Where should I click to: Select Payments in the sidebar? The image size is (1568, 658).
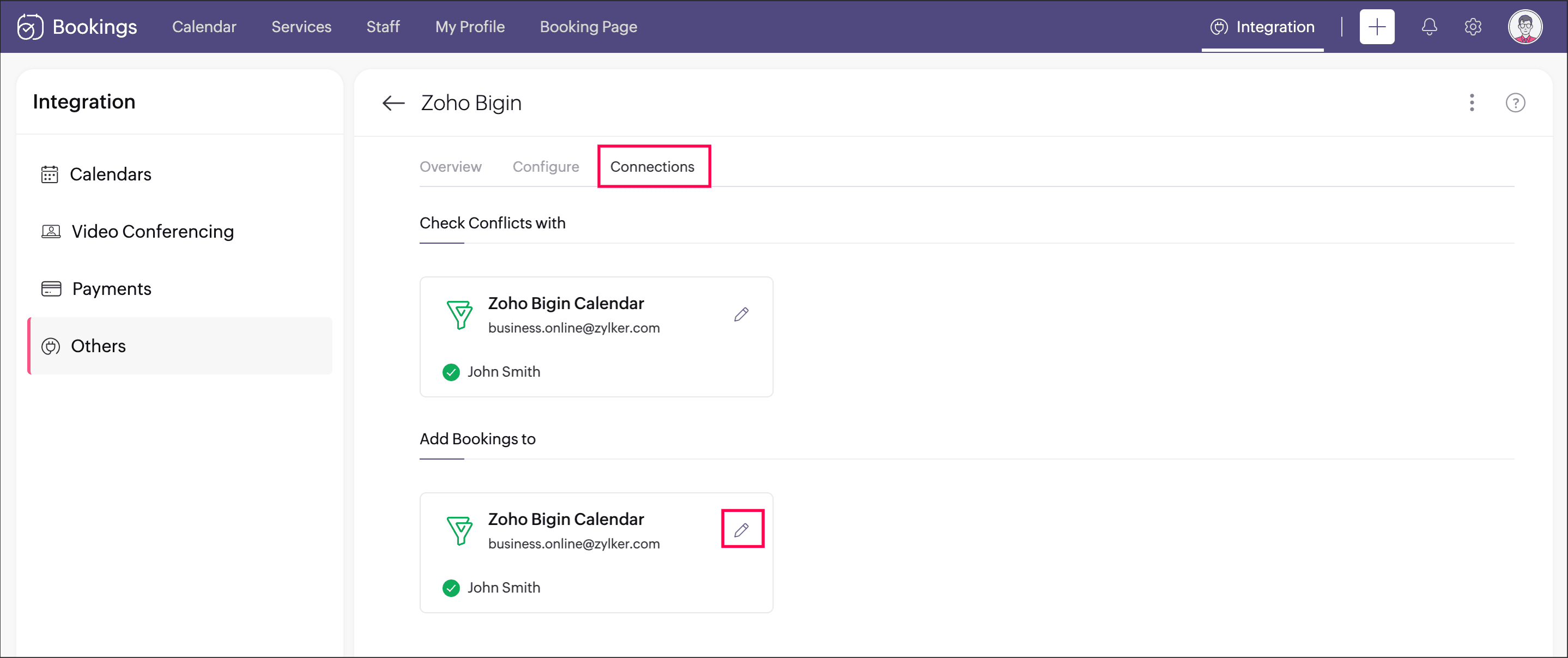click(x=179, y=288)
